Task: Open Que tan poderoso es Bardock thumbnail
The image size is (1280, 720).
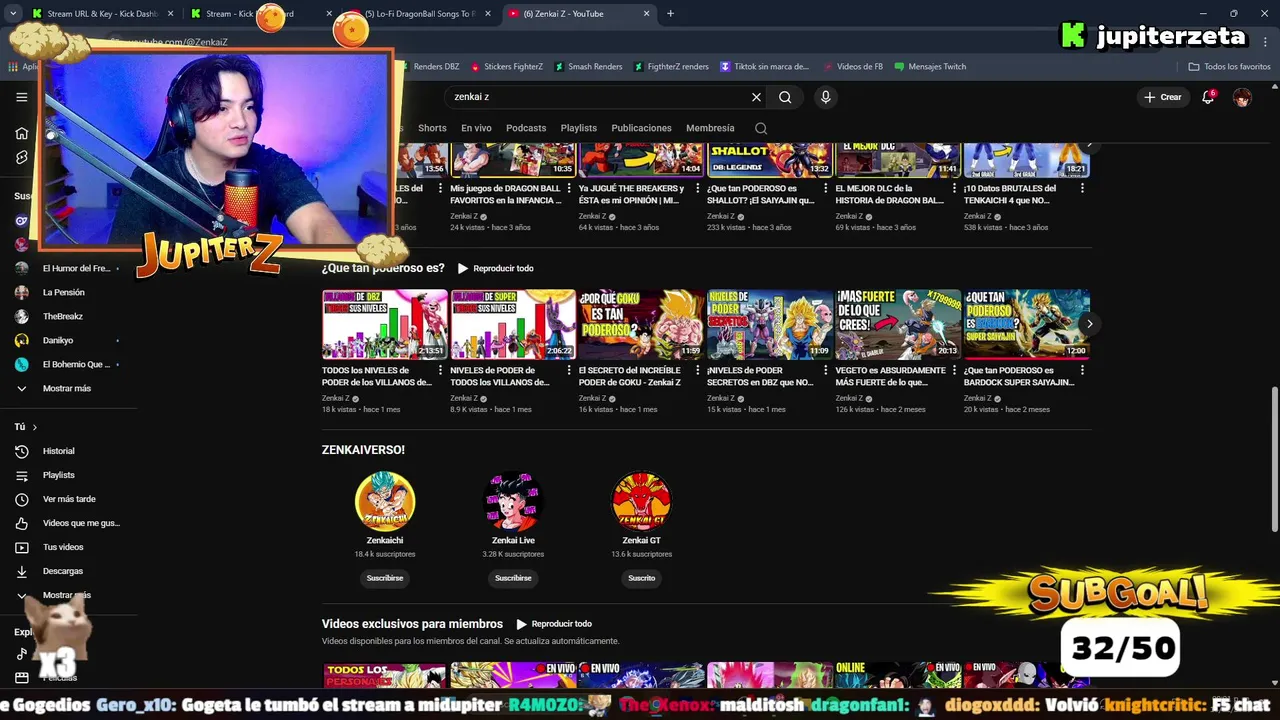Action: point(1026,324)
